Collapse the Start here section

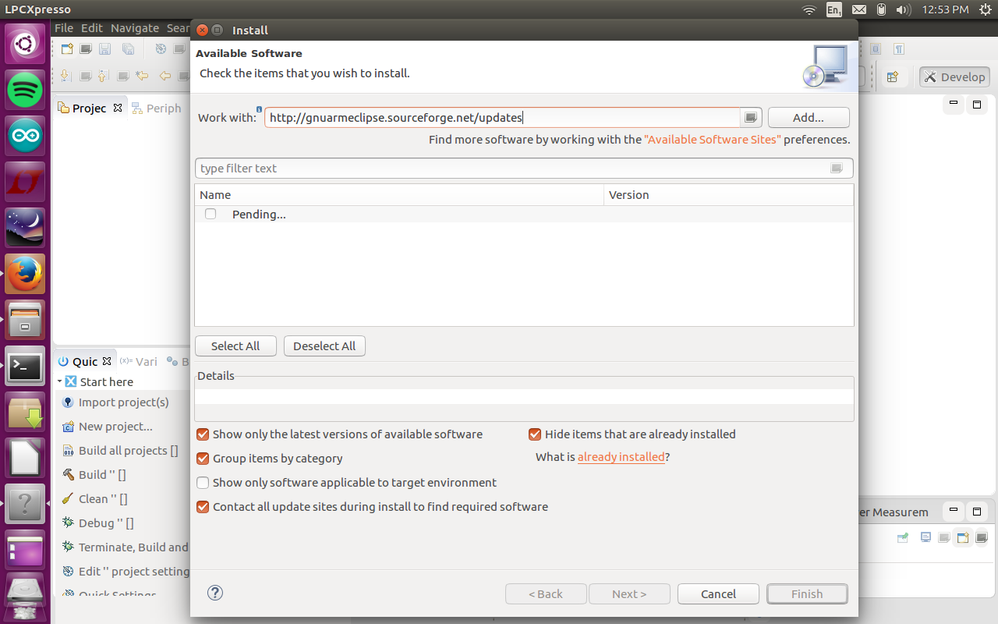pos(60,381)
